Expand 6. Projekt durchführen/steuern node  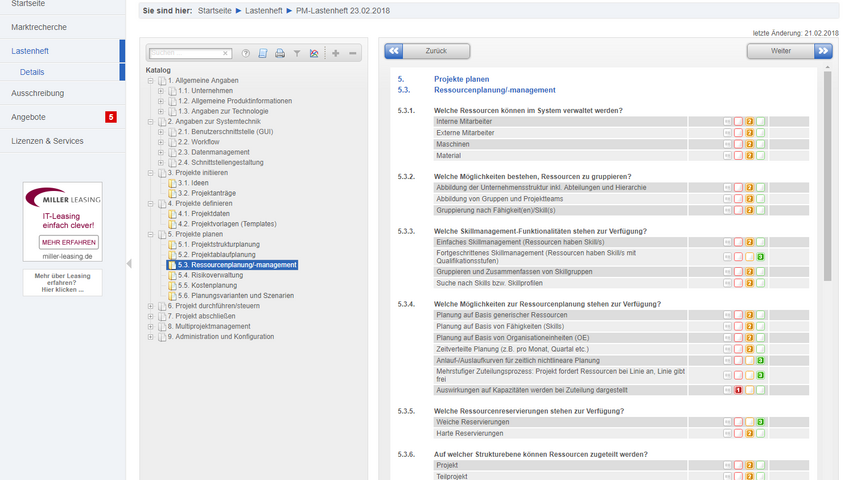click(x=150, y=306)
